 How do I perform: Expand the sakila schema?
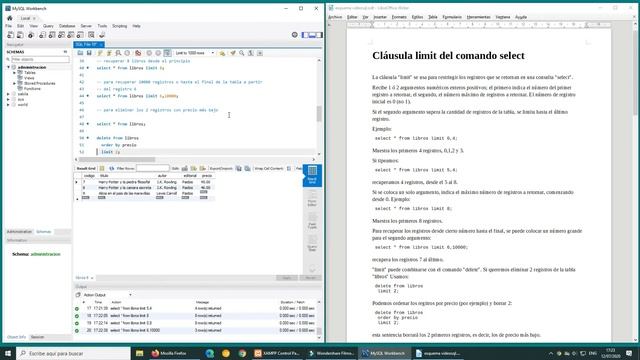click(x=9, y=94)
